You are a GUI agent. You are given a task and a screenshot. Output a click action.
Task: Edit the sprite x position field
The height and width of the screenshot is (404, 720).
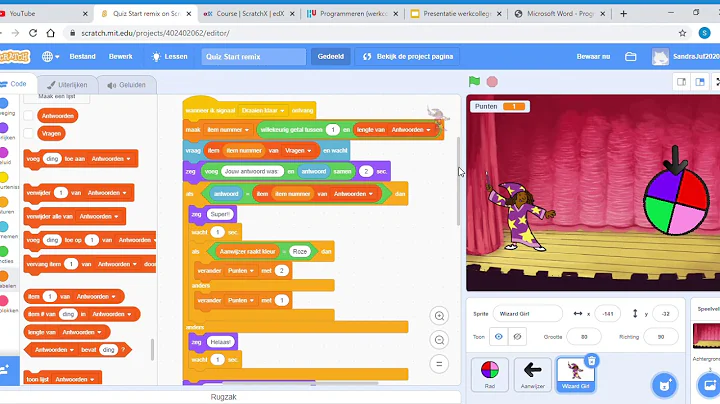(x=608, y=314)
